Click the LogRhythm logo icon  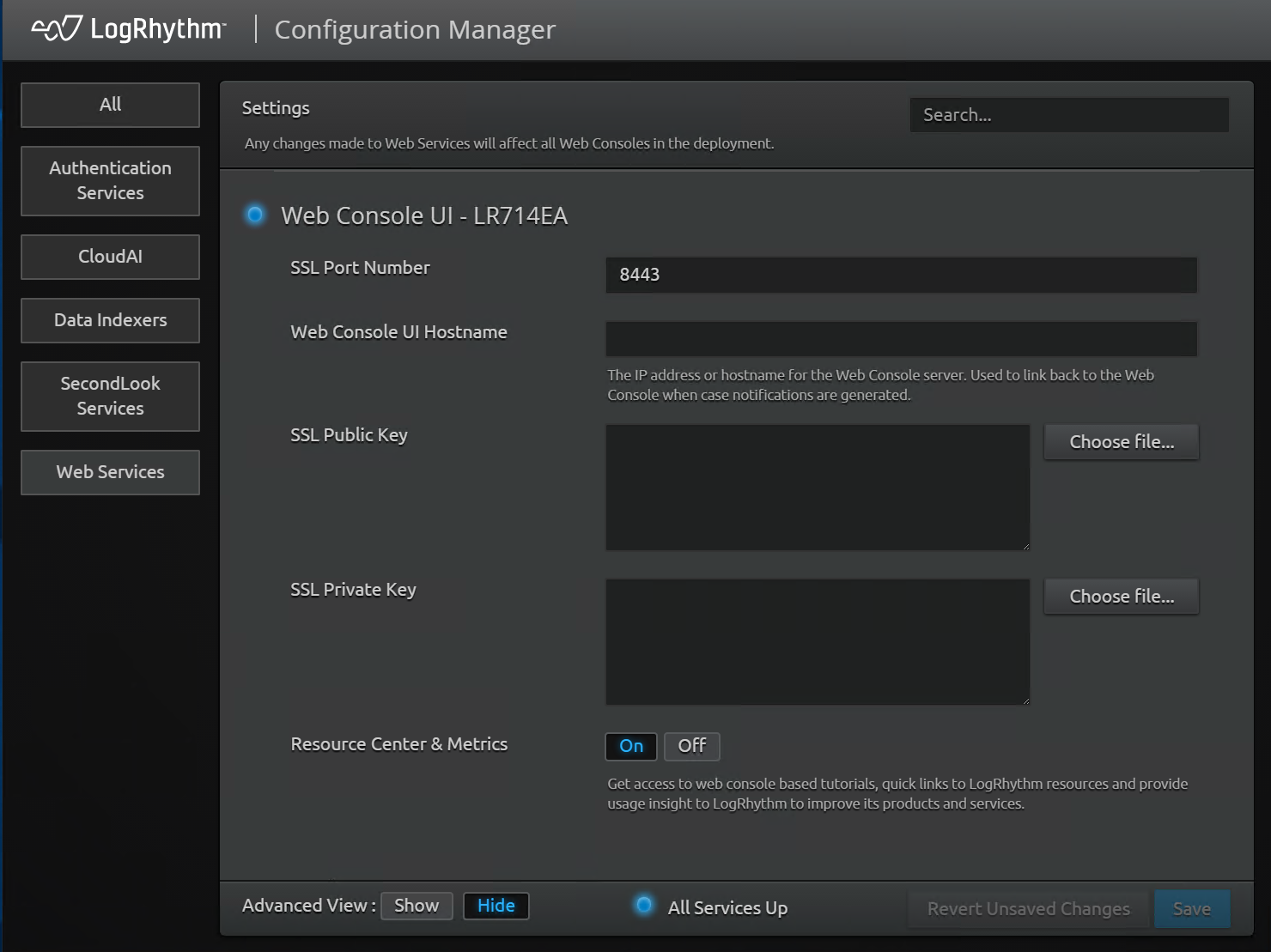[x=57, y=29]
